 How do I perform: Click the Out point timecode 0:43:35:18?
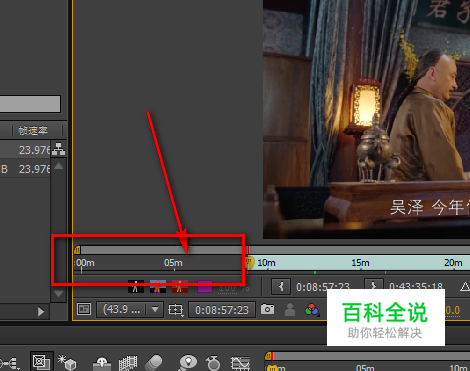(416, 287)
